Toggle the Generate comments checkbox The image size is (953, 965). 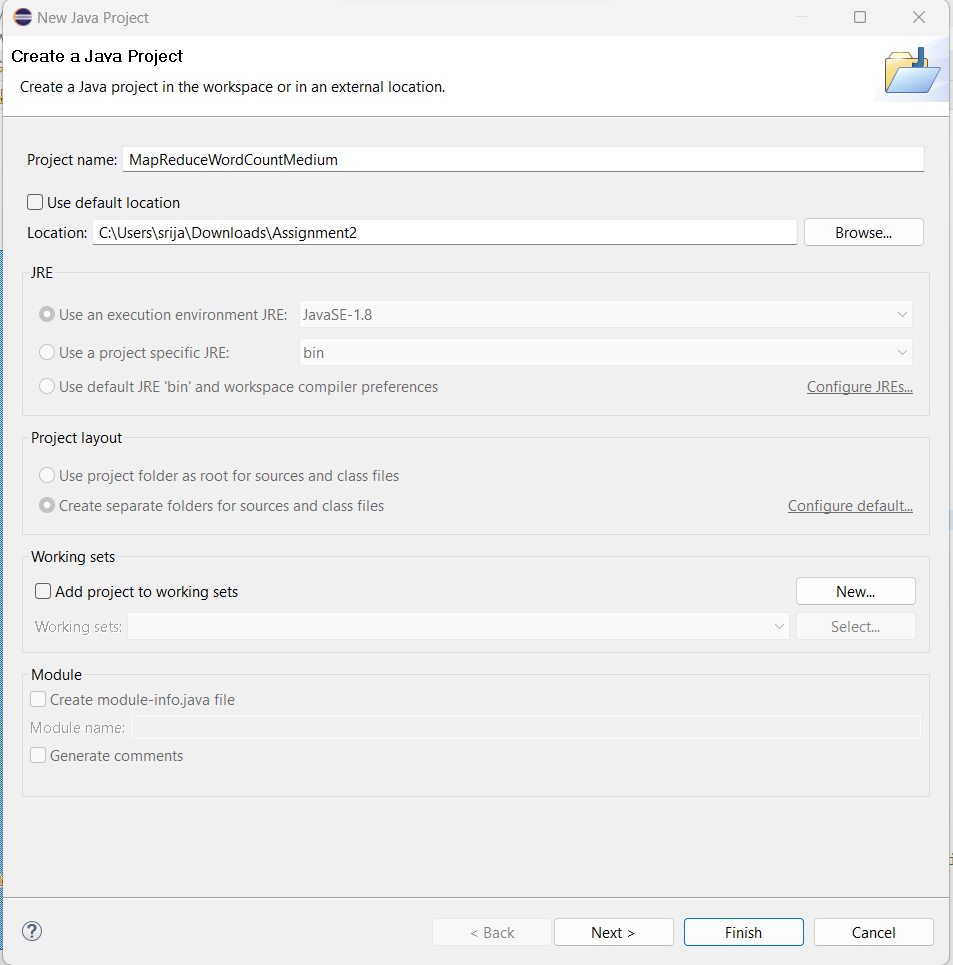click(x=37, y=755)
